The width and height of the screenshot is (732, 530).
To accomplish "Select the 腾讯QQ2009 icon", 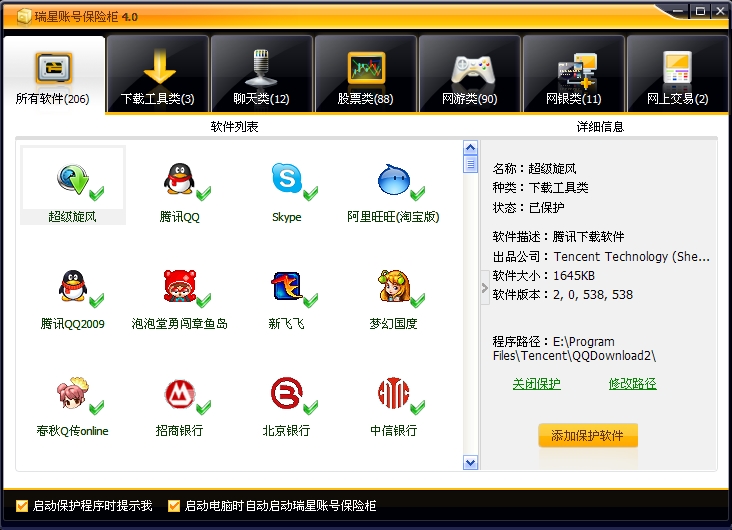I will 73,286.
